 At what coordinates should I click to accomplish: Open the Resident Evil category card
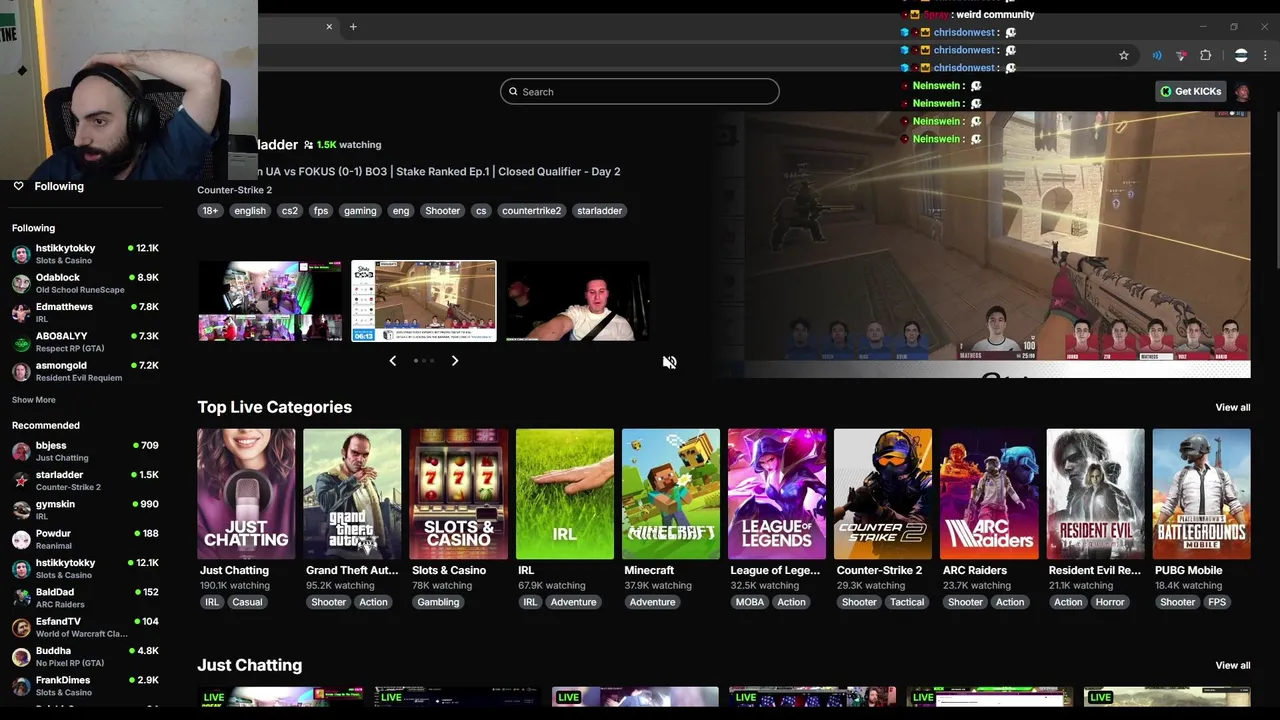click(1096, 494)
